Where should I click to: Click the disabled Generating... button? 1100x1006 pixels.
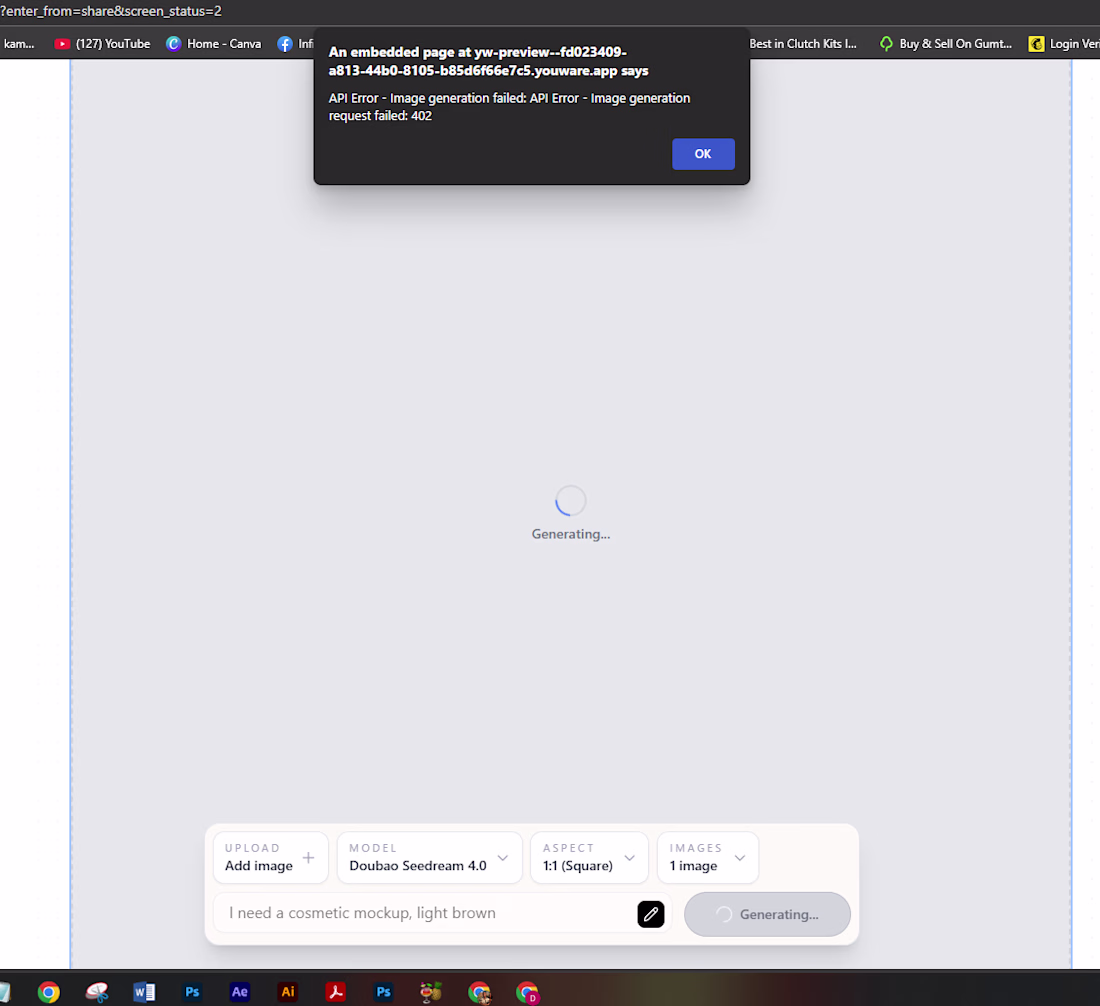[767, 914]
